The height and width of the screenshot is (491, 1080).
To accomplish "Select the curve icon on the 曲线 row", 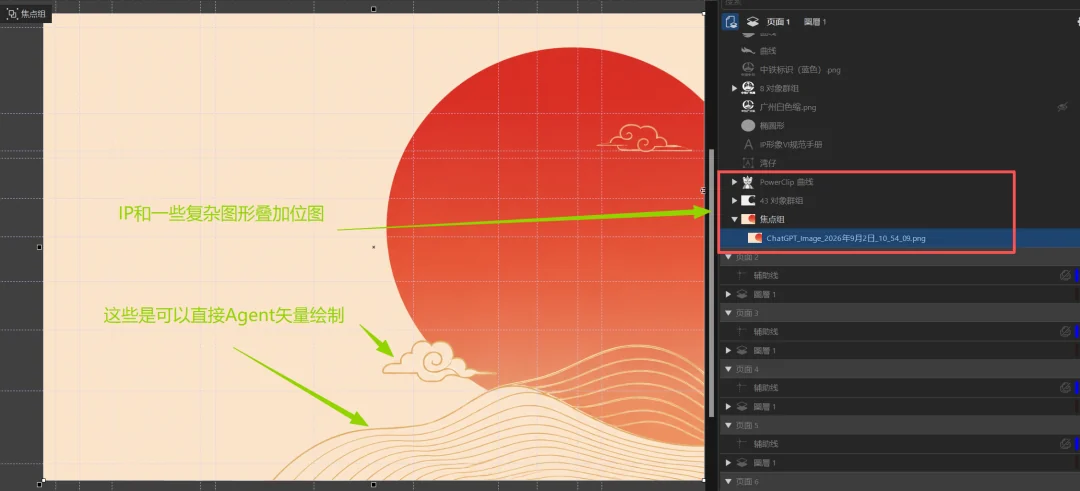I will click(748, 51).
